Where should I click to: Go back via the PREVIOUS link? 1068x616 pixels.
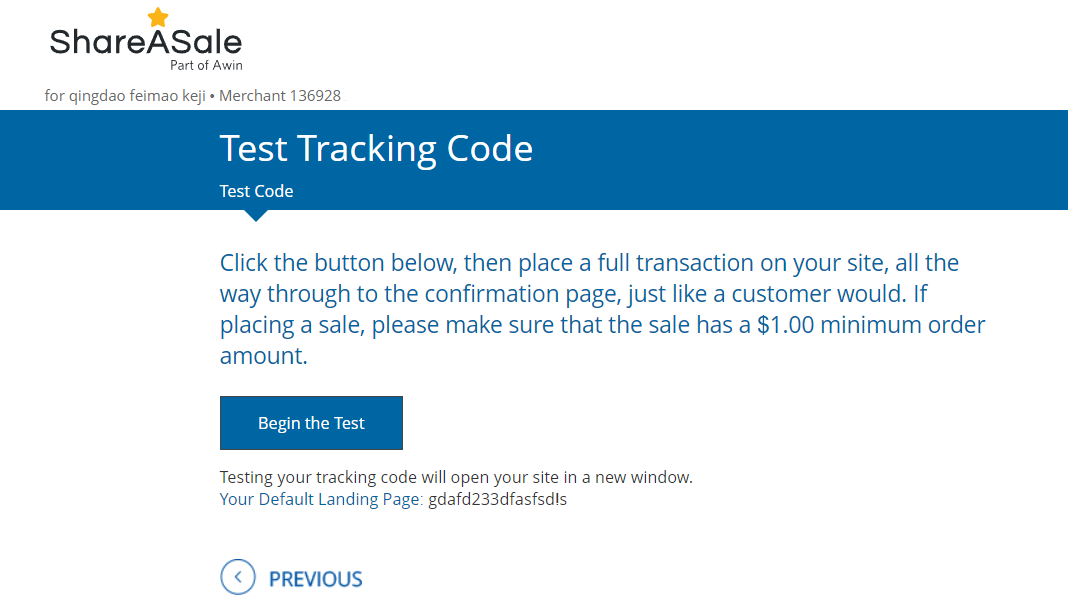315,579
